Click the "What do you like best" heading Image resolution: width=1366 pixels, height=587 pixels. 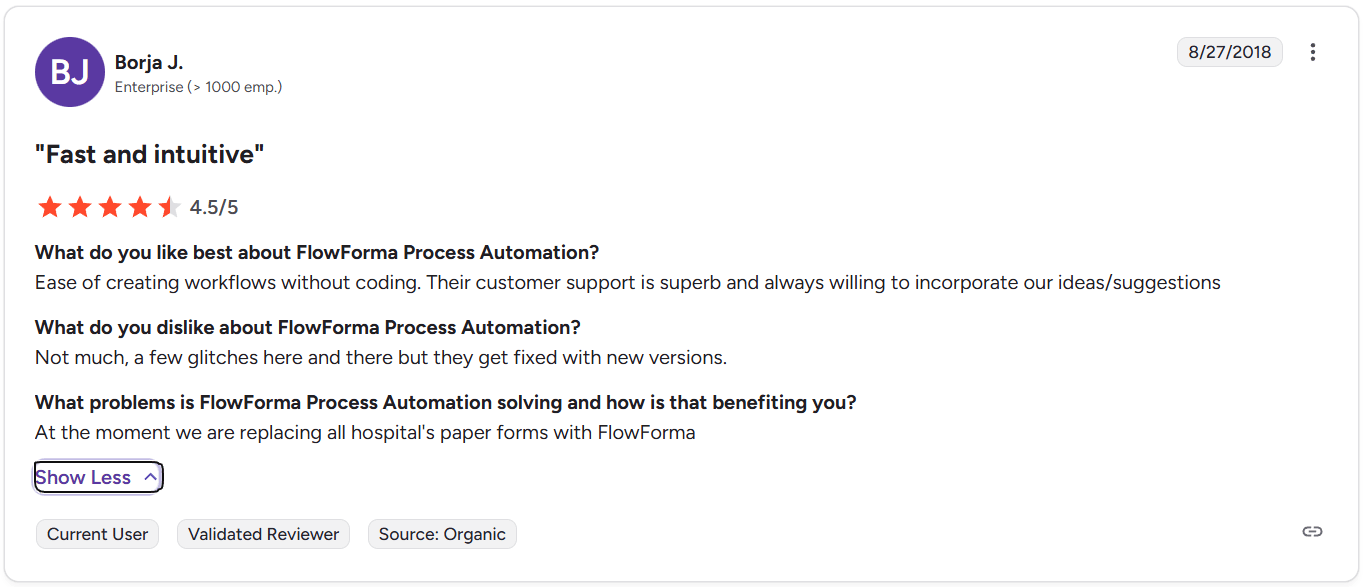(317, 252)
